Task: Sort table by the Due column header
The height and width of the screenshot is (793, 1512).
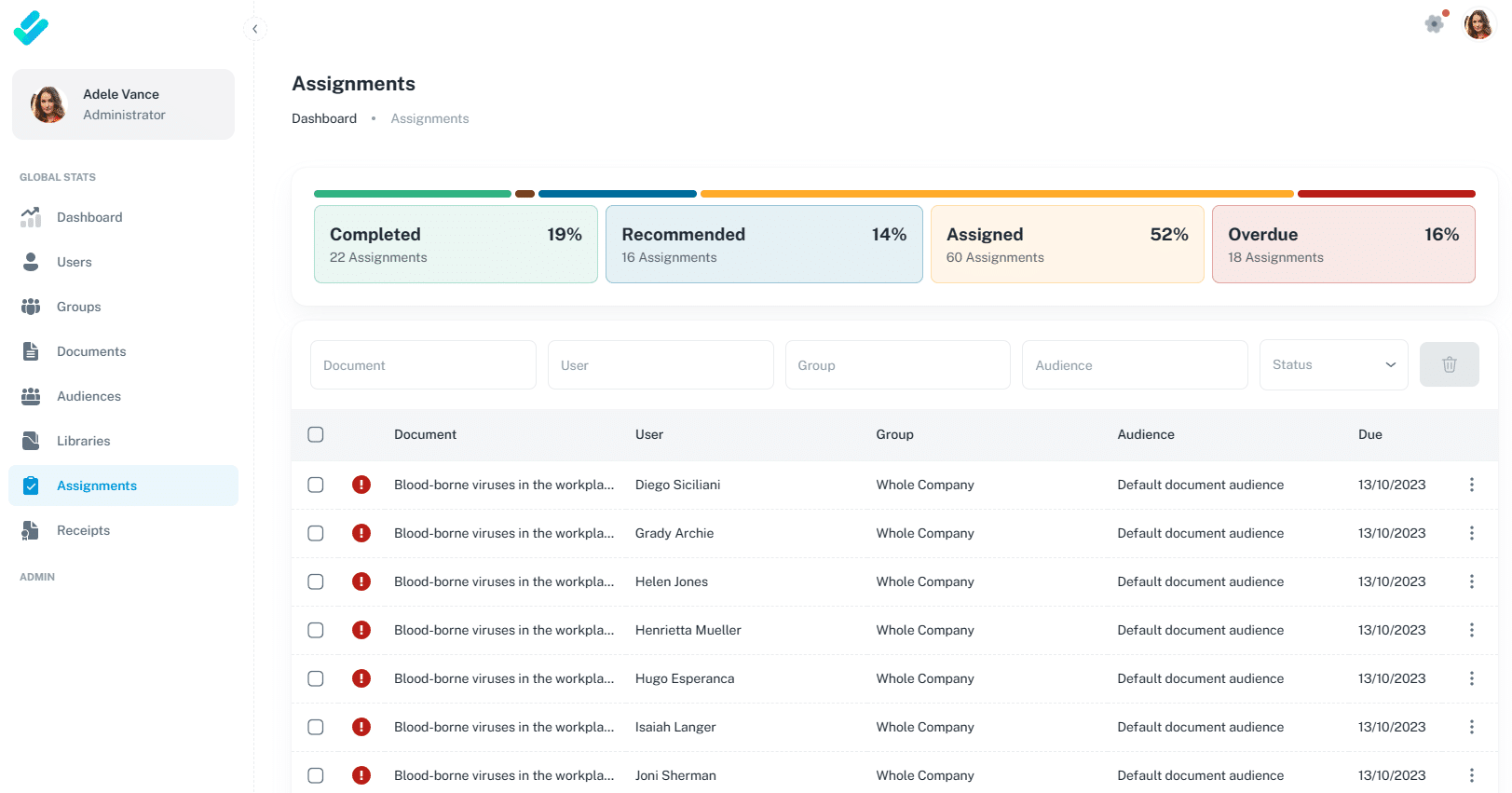Action: tap(1370, 434)
